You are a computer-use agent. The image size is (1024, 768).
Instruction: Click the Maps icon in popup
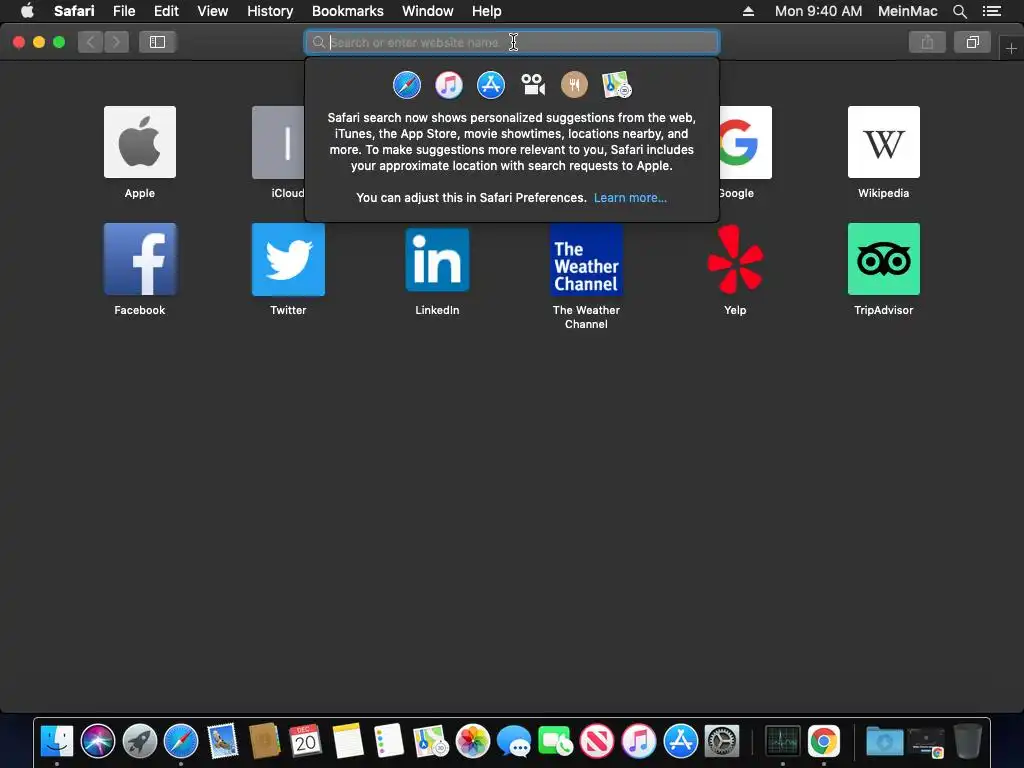coord(616,85)
